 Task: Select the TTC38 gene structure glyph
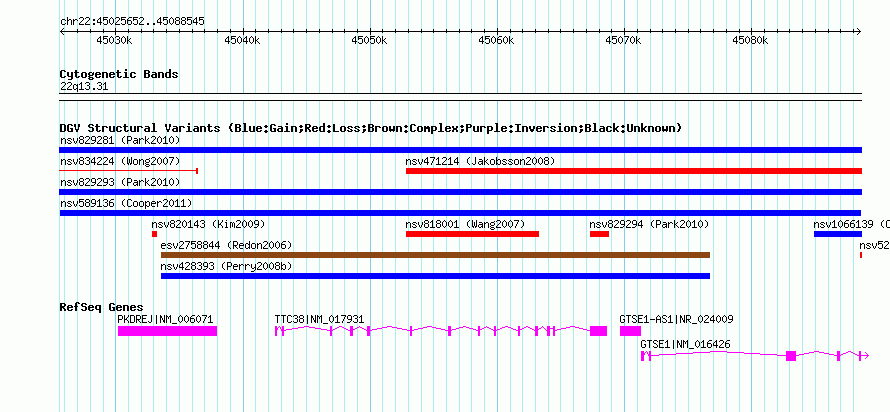point(441,331)
